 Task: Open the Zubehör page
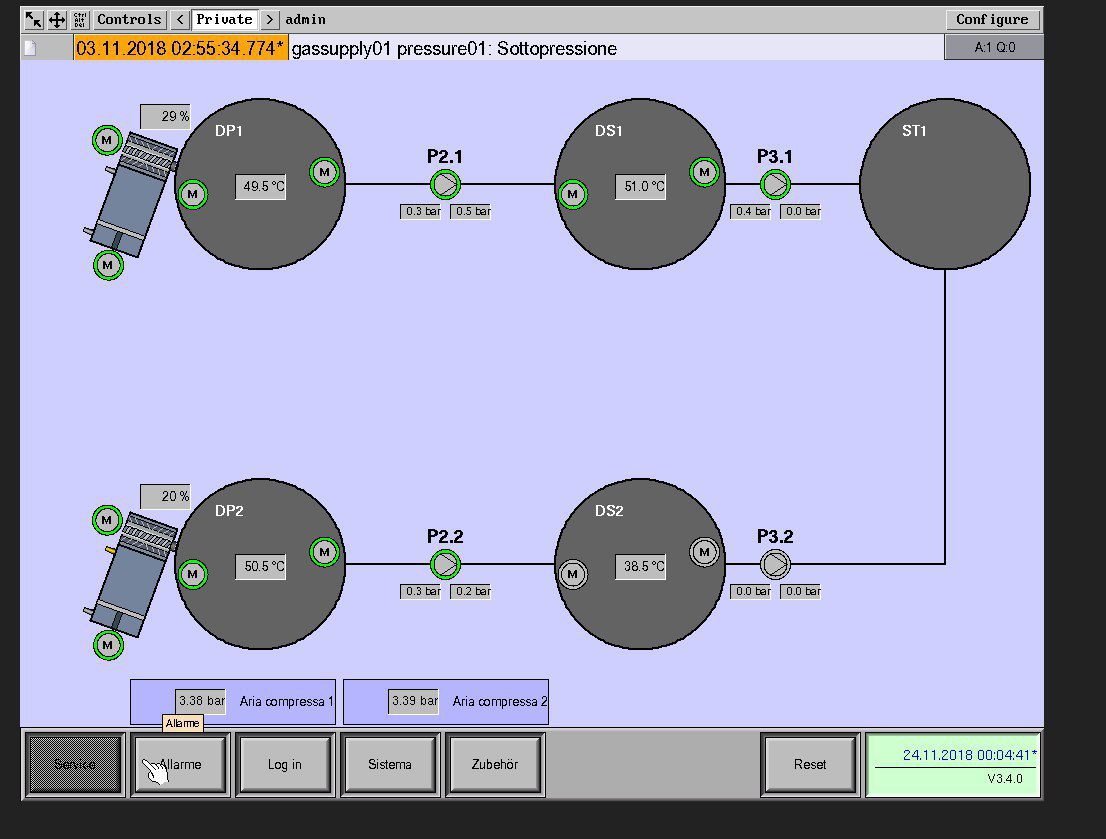pyautogui.click(x=495, y=765)
